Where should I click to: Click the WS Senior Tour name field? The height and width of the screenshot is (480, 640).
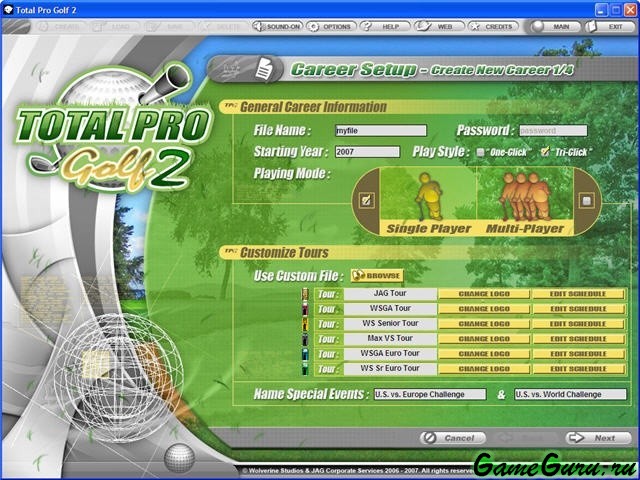(390, 324)
